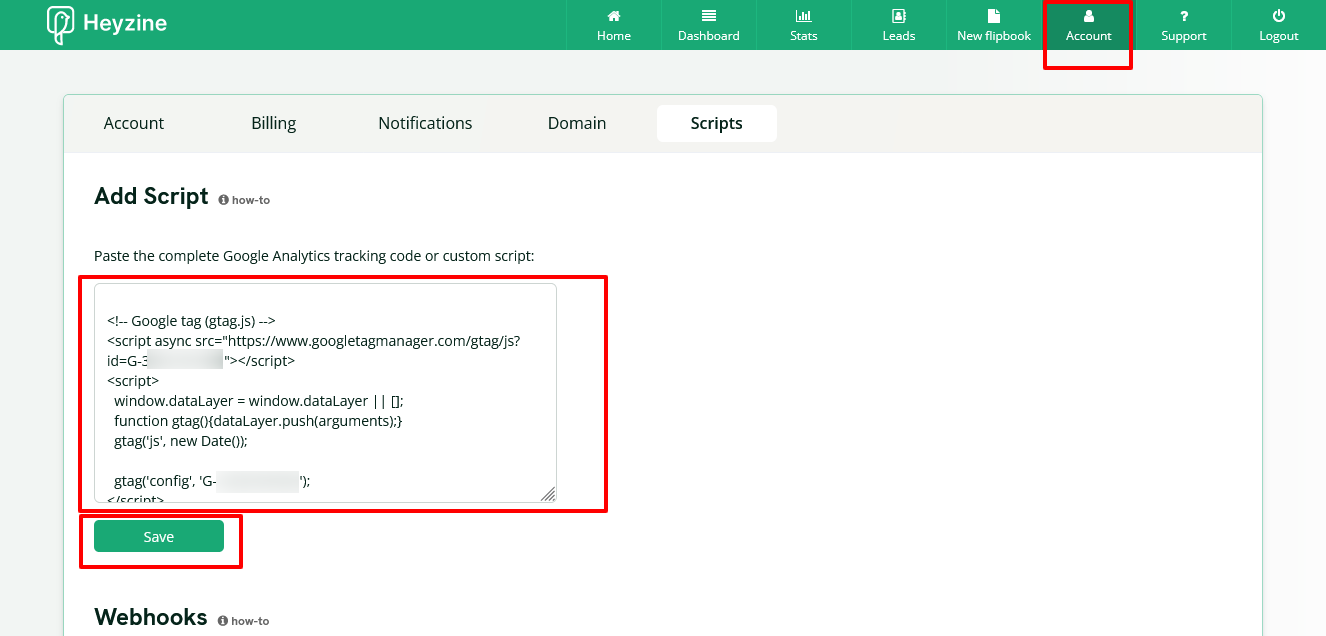Open Stats via bar chart icon
Screen dimensions: 1326x636
point(803,16)
